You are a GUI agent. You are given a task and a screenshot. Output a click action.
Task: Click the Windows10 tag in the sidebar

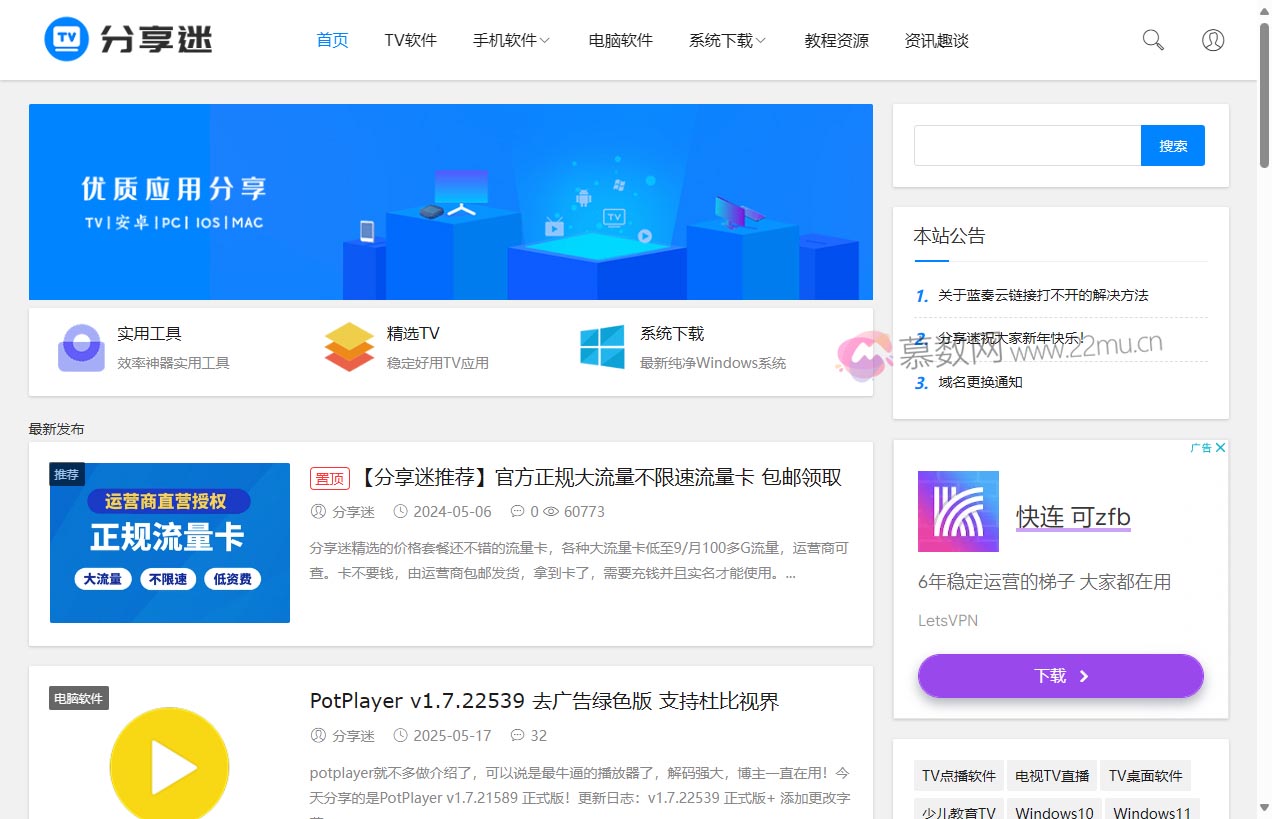click(x=1054, y=812)
